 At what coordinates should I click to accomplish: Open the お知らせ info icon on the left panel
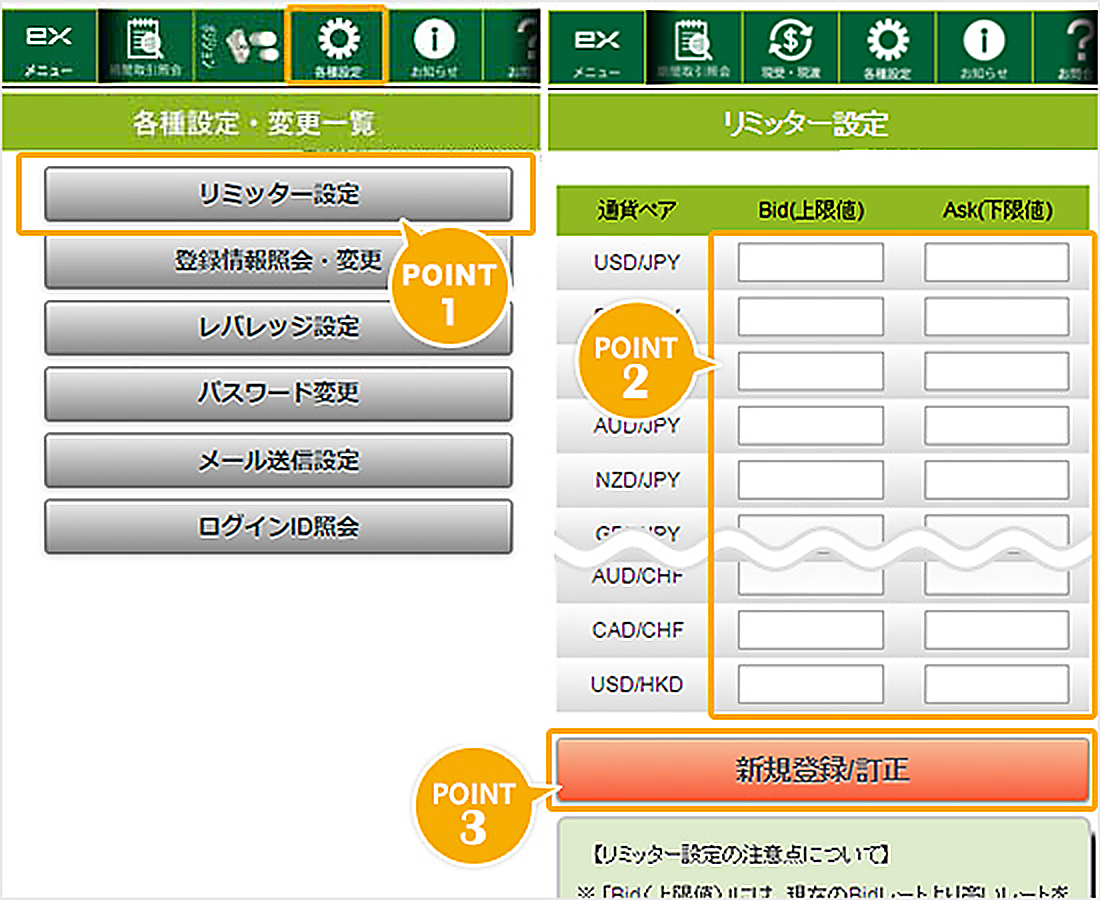(435, 44)
